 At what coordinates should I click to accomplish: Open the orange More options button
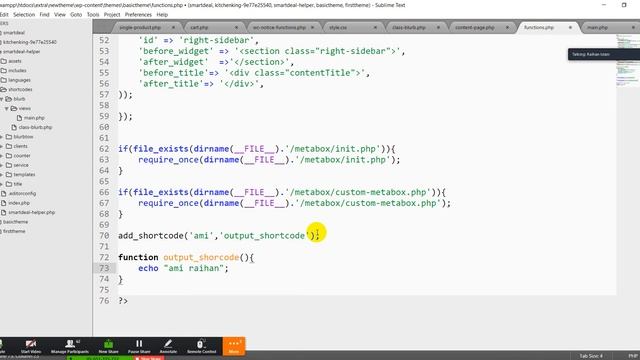click(234, 346)
